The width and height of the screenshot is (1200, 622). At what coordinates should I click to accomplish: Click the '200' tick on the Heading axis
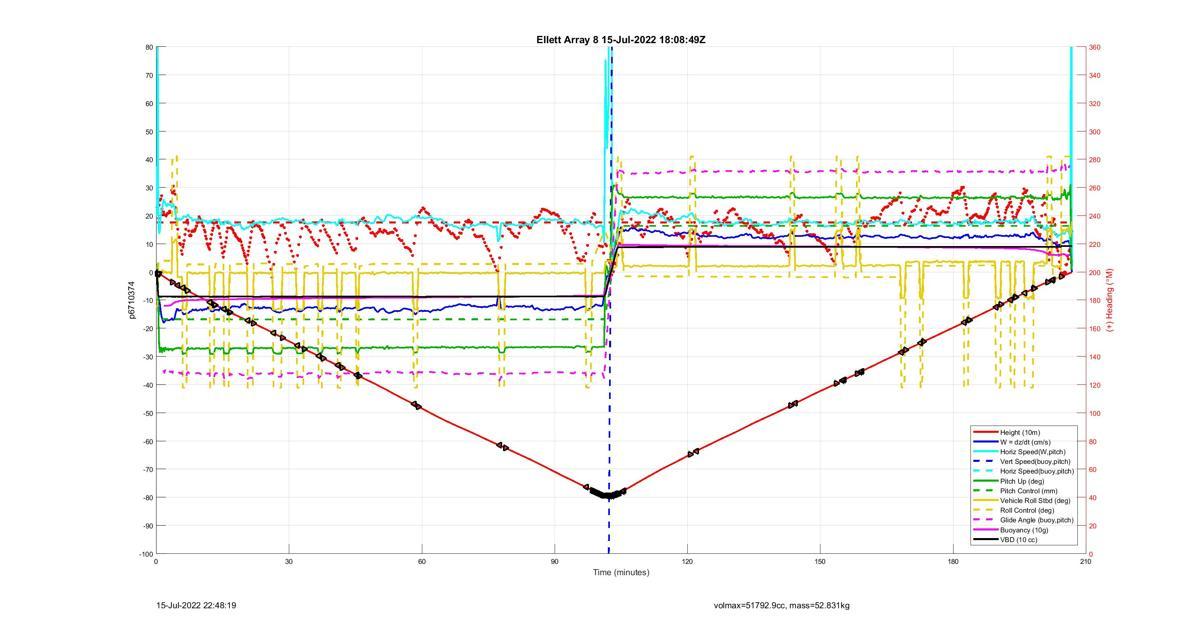tap(1095, 273)
